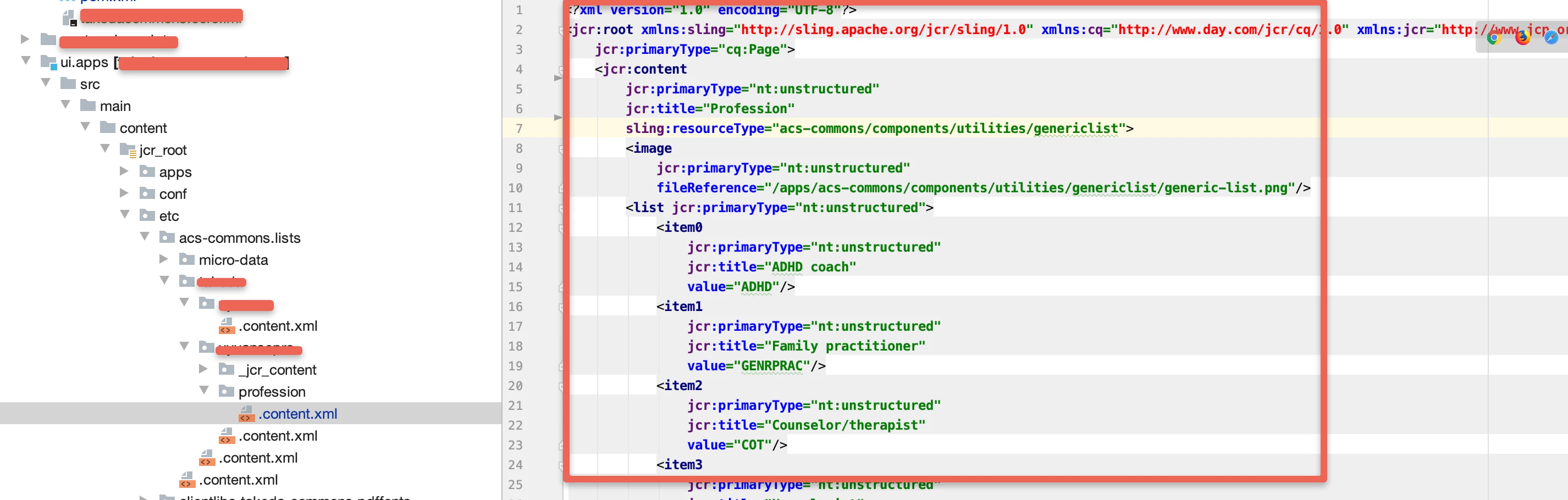Click the jcr_root folder icon
The width and height of the screenshot is (1568, 500).
(128, 149)
